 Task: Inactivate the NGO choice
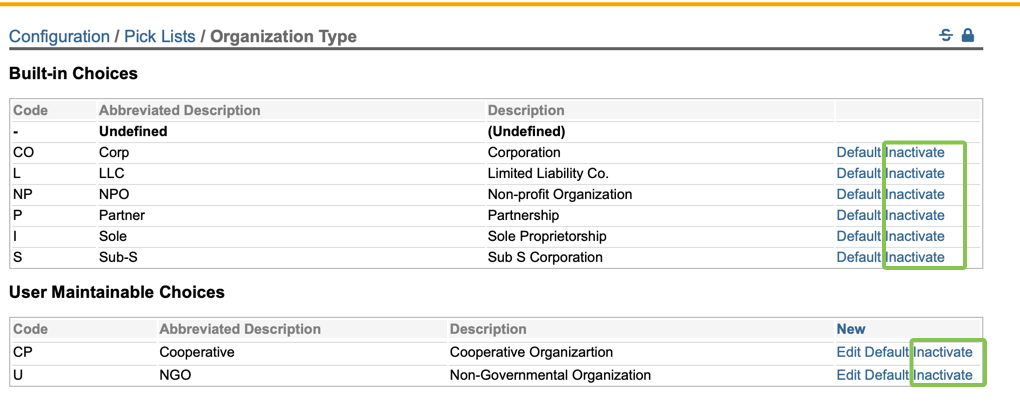tap(943, 375)
